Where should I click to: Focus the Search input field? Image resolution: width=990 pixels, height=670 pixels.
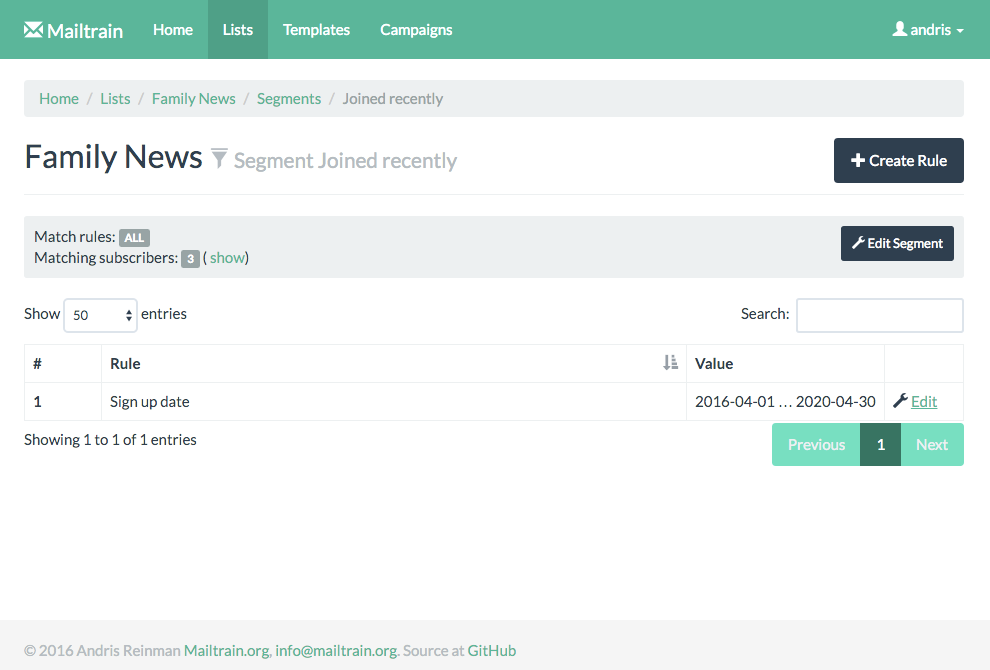point(880,315)
